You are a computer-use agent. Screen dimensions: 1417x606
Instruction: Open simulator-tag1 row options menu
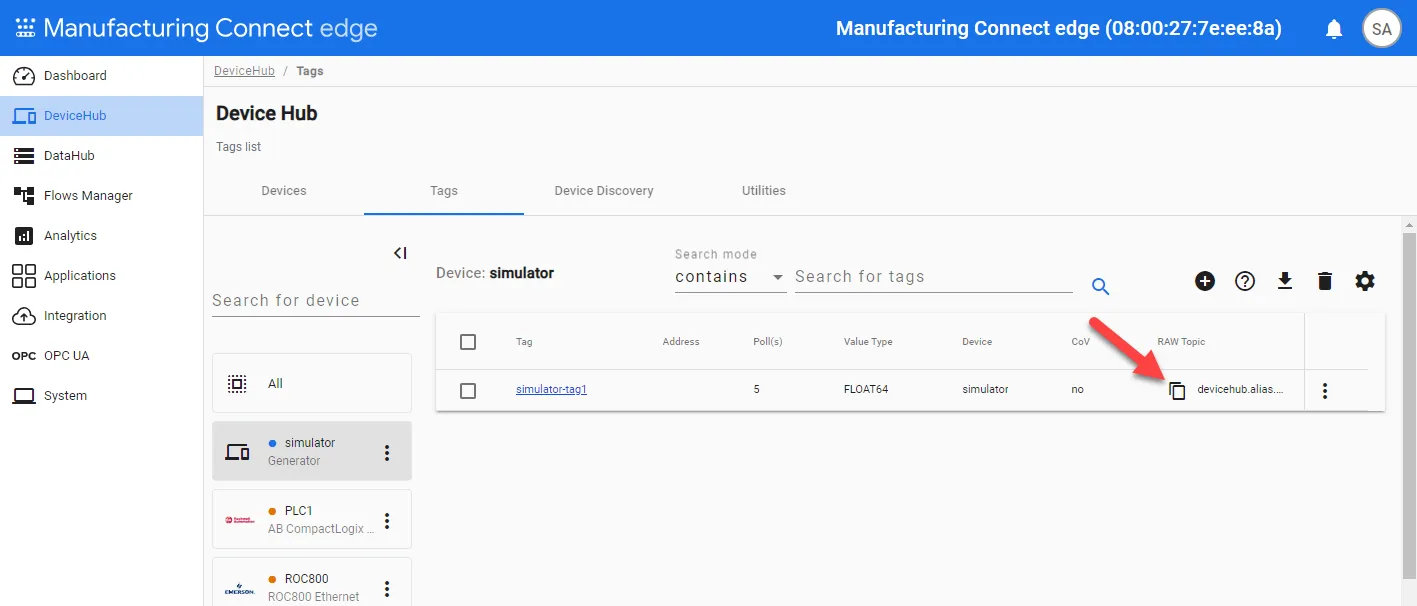coord(1325,390)
